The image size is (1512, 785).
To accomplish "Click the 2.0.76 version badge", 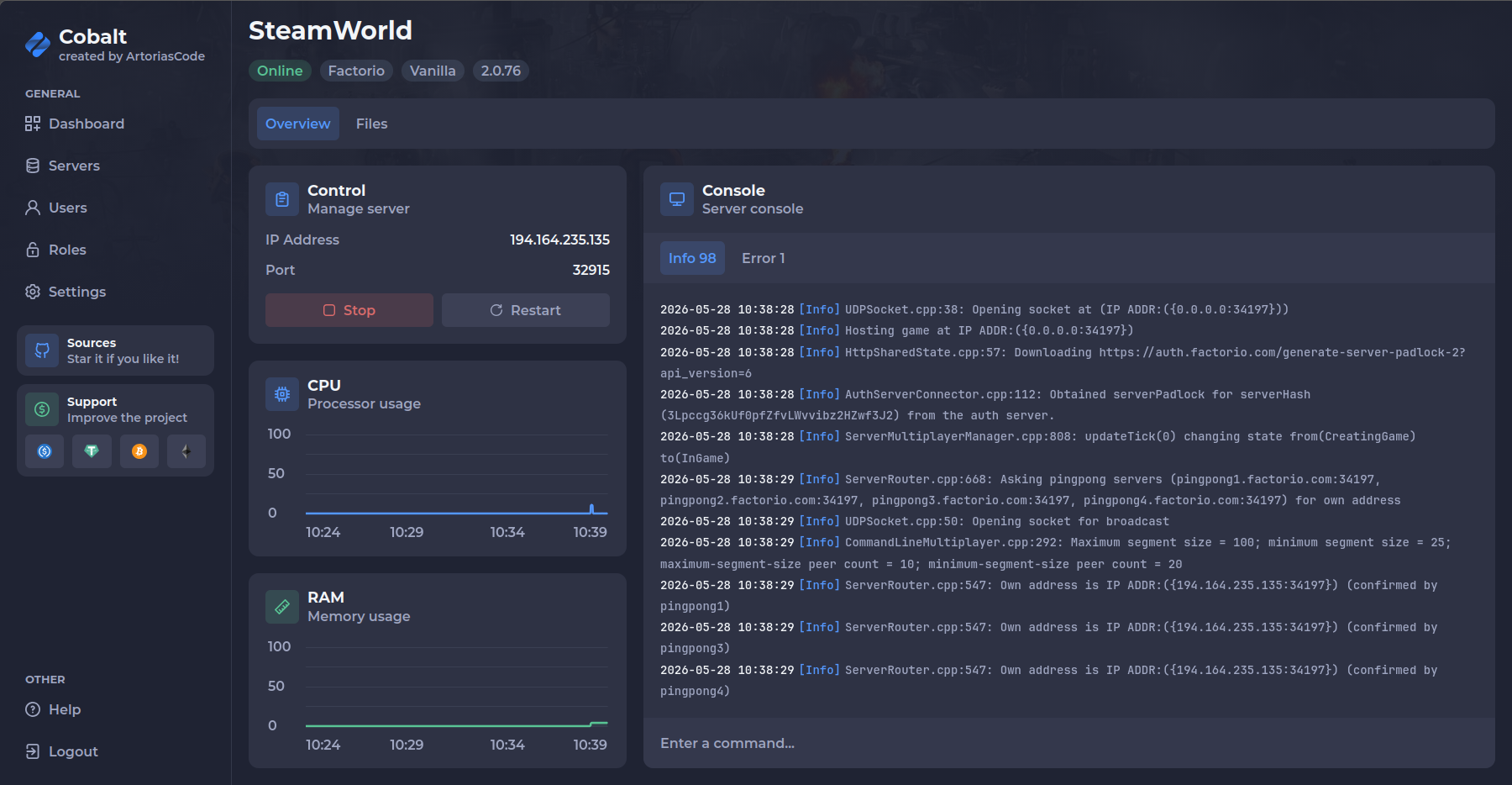I will pos(501,71).
